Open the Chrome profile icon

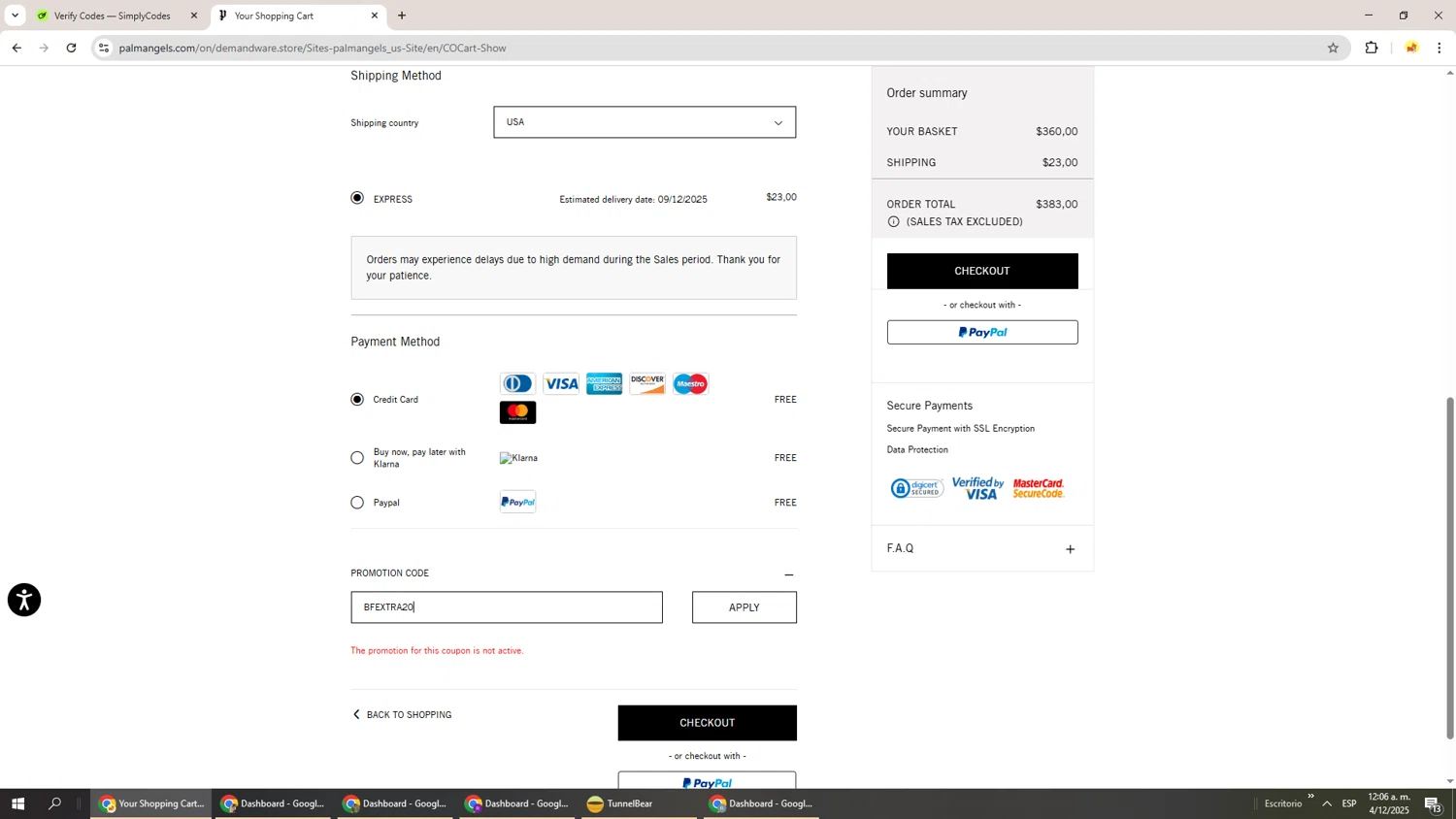pyautogui.click(x=1411, y=48)
